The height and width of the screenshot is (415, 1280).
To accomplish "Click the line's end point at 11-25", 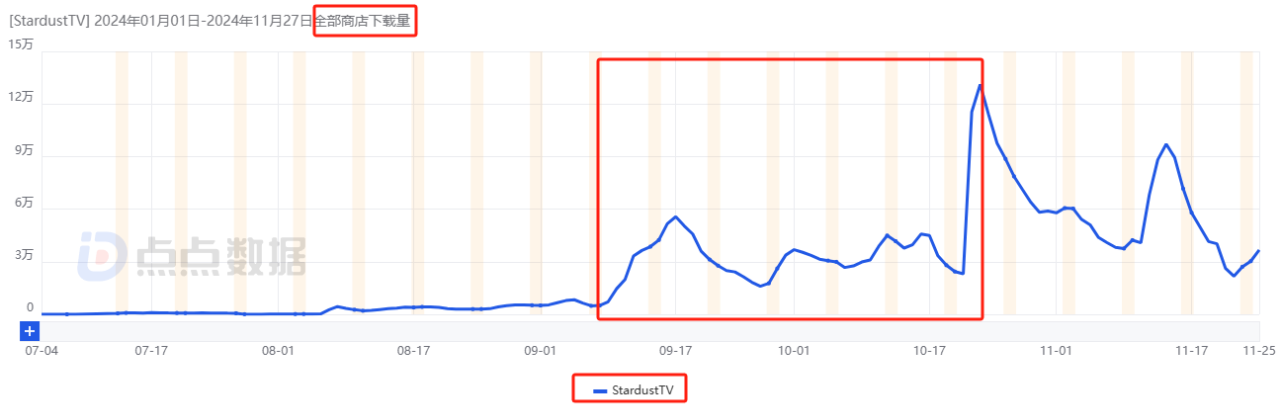I will pos(1258,251).
